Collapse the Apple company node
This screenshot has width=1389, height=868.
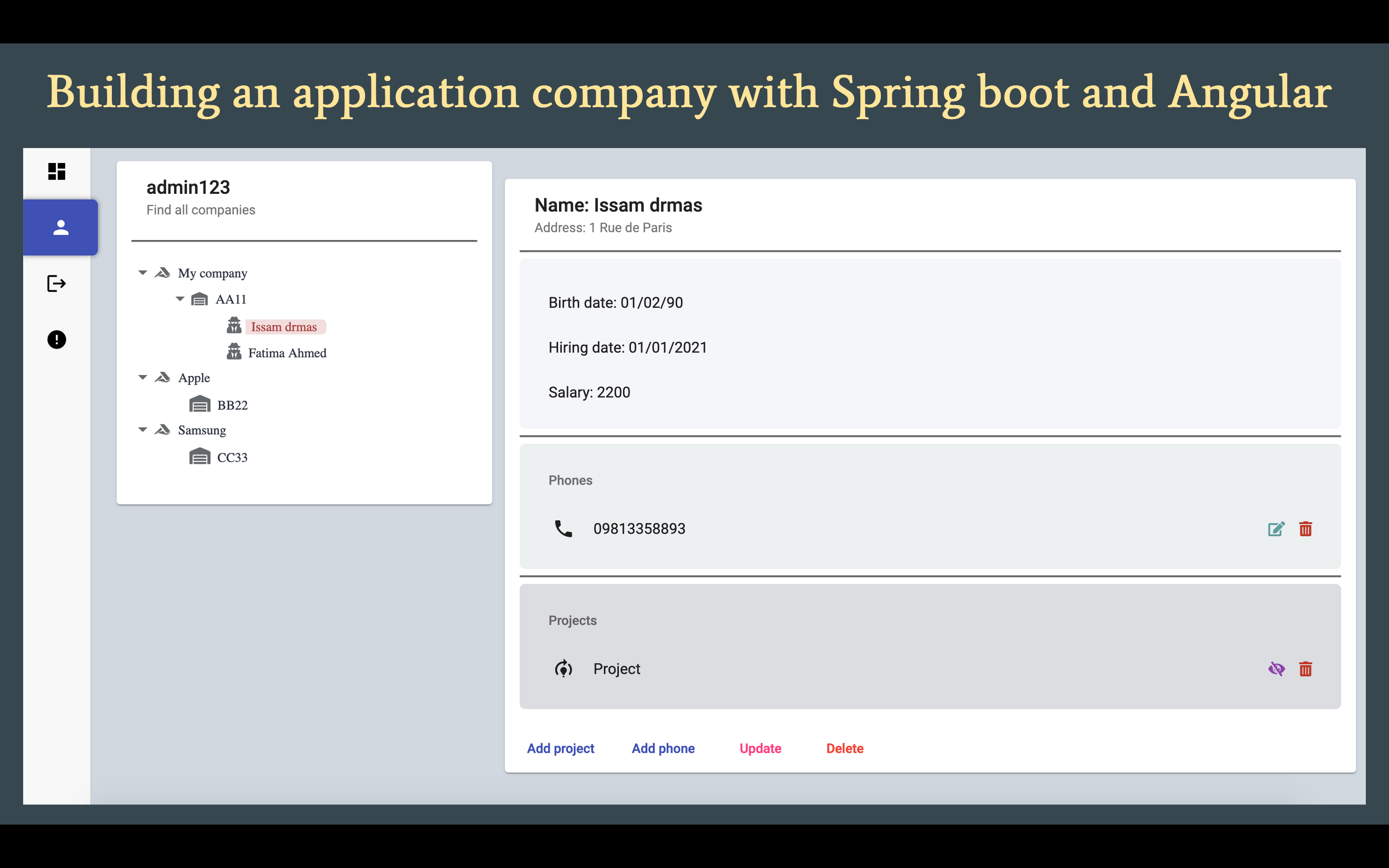coord(143,377)
